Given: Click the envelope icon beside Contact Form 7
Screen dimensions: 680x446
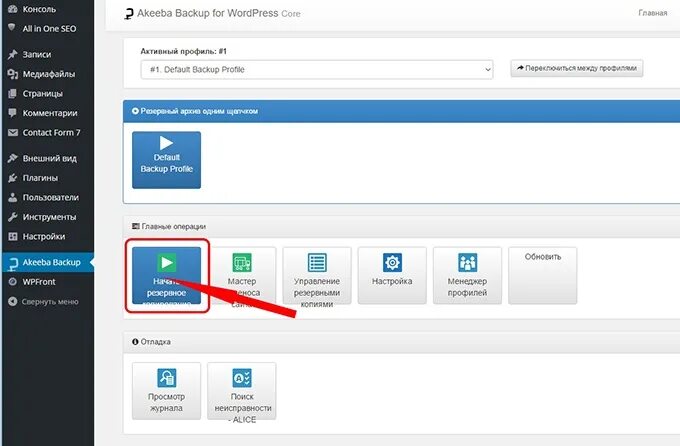Looking at the screenshot, I should click(13, 132).
